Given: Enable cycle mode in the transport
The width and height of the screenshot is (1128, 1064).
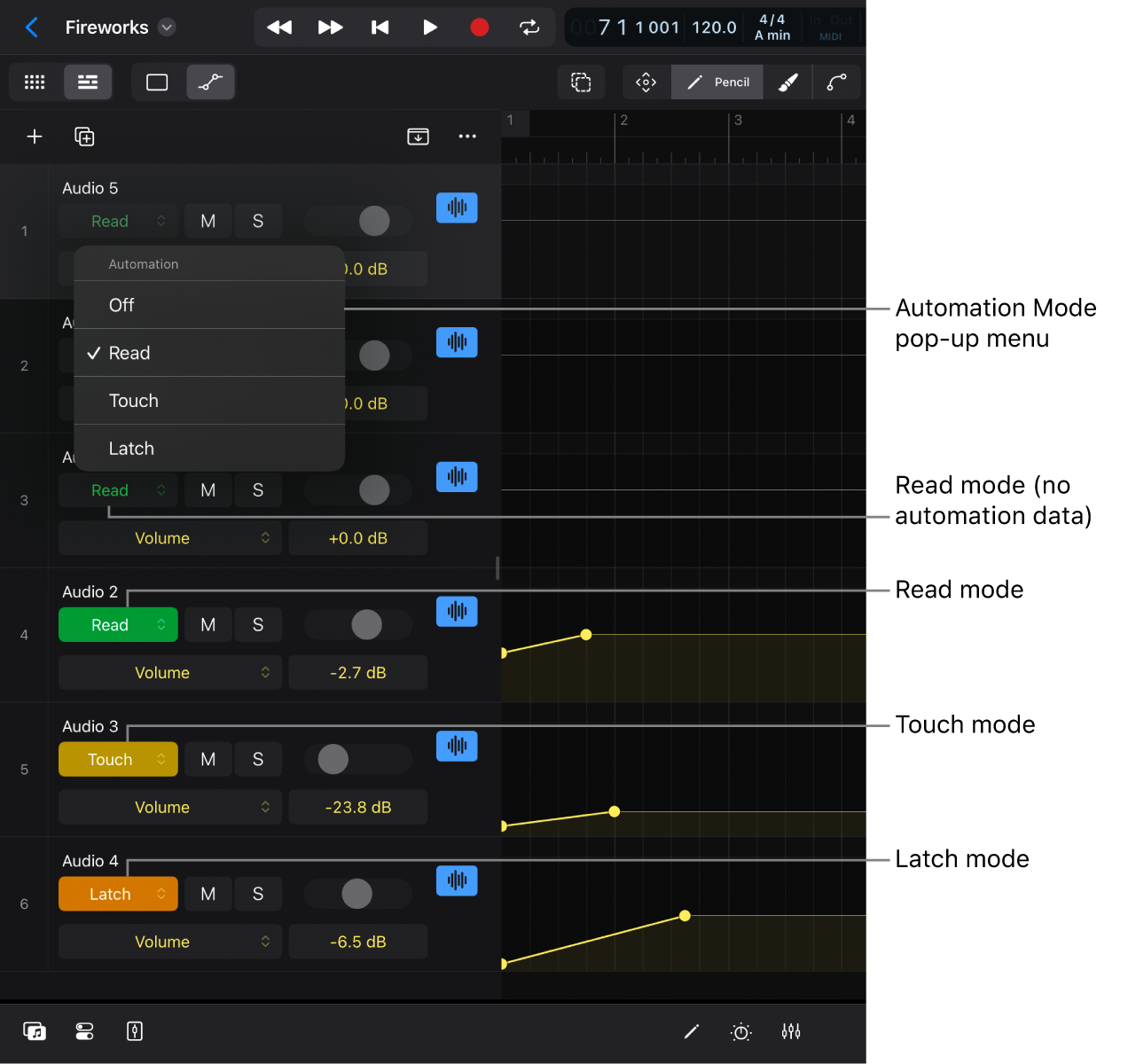Looking at the screenshot, I should (529, 27).
